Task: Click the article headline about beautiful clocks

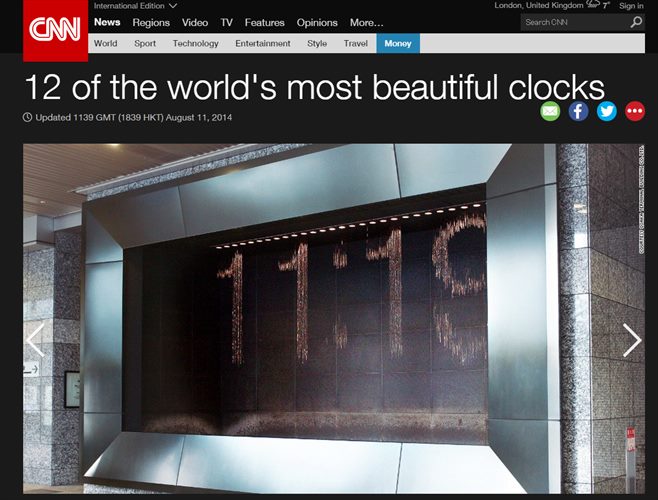Action: pyautogui.click(x=315, y=87)
